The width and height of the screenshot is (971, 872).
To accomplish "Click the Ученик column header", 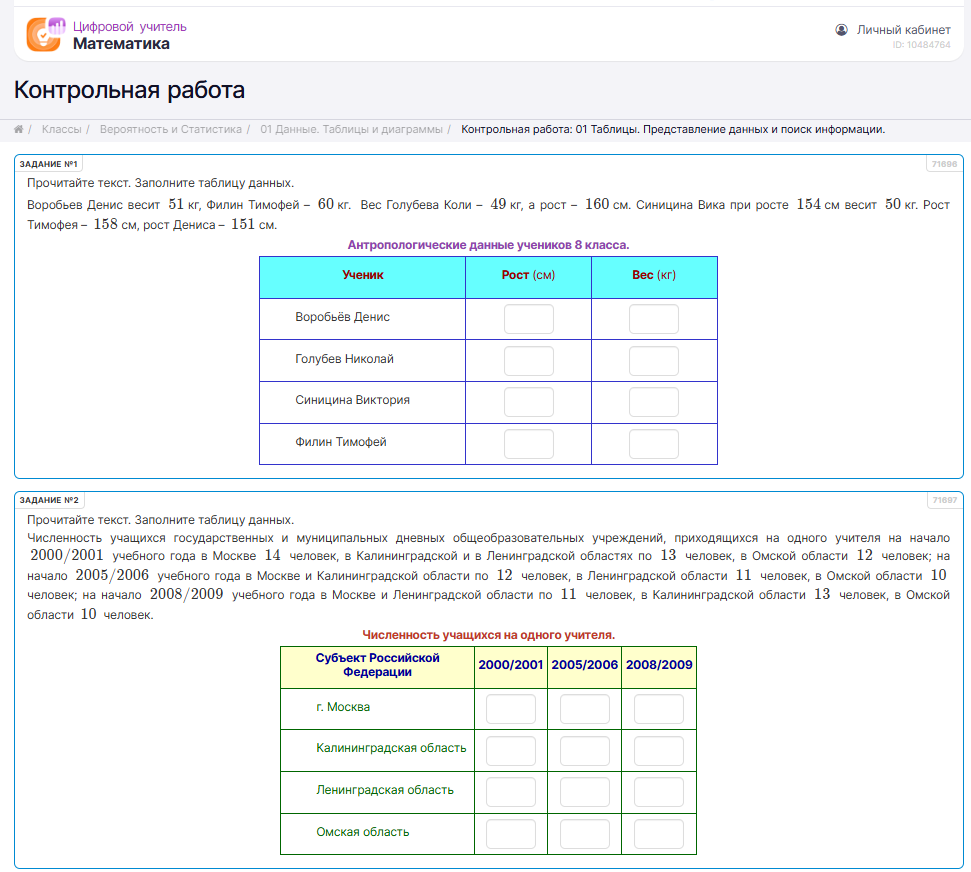I will (363, 275).
